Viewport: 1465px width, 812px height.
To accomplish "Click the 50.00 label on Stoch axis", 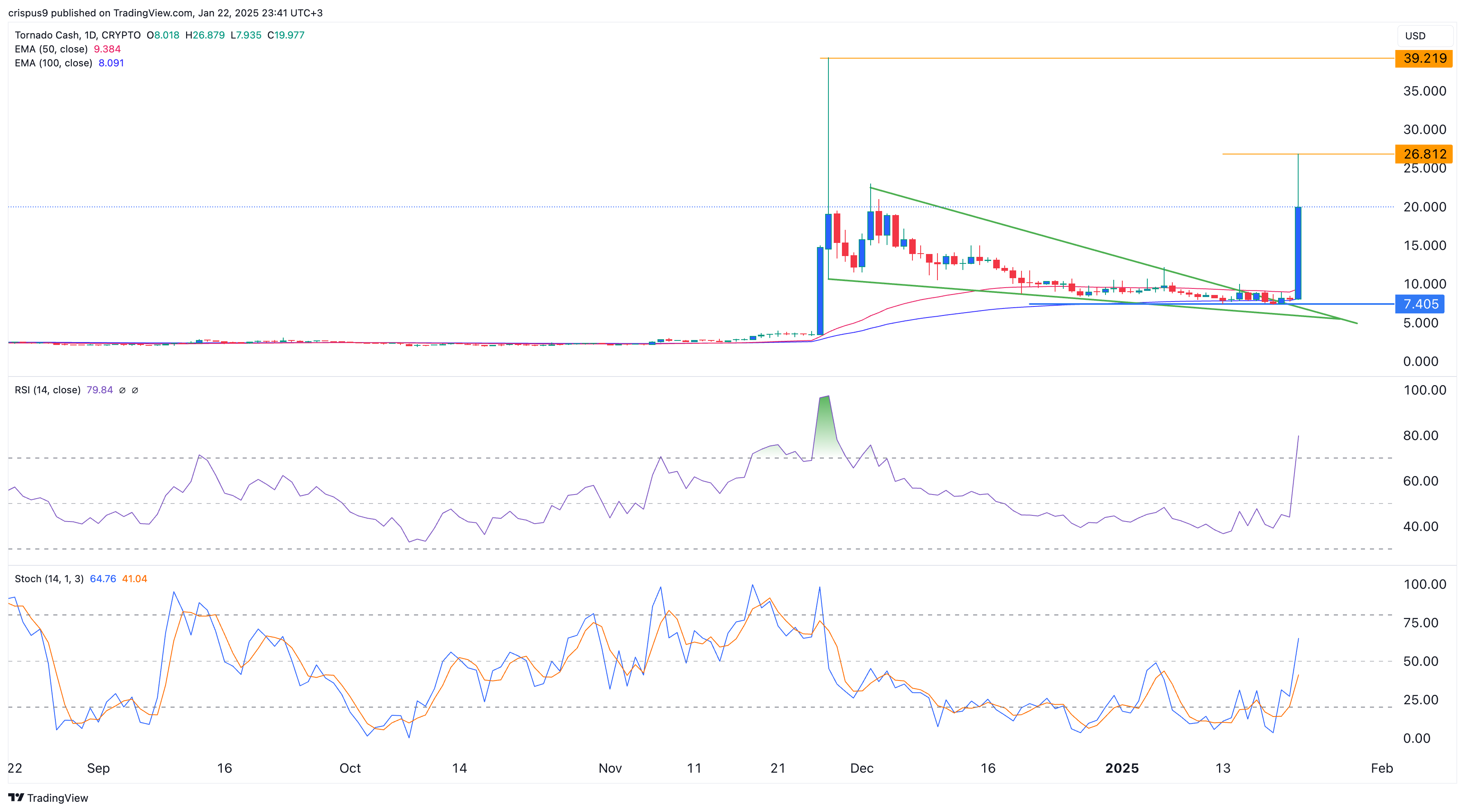I will [x=1421, y=661].
